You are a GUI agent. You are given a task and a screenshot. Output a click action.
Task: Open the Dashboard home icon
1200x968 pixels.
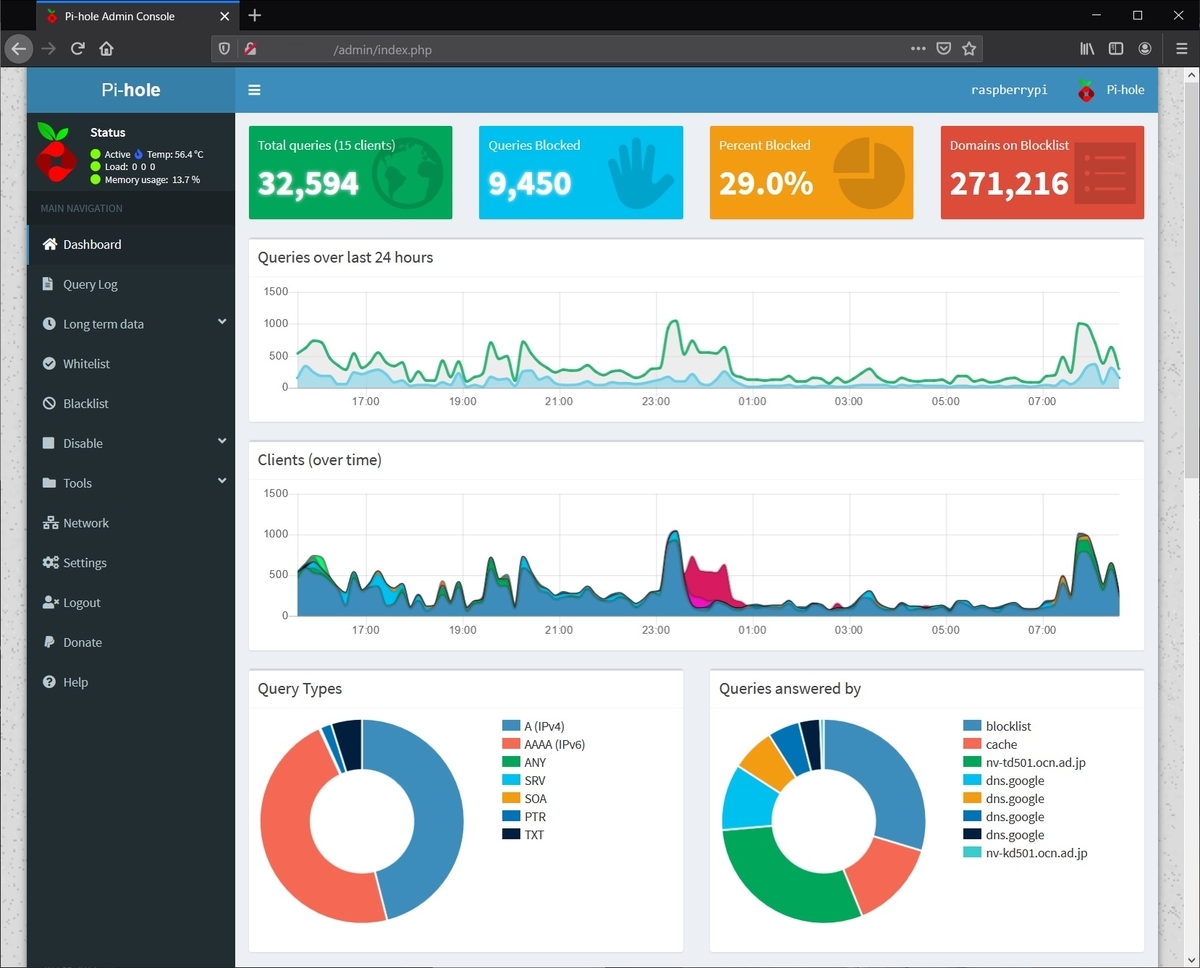point(49,244)
